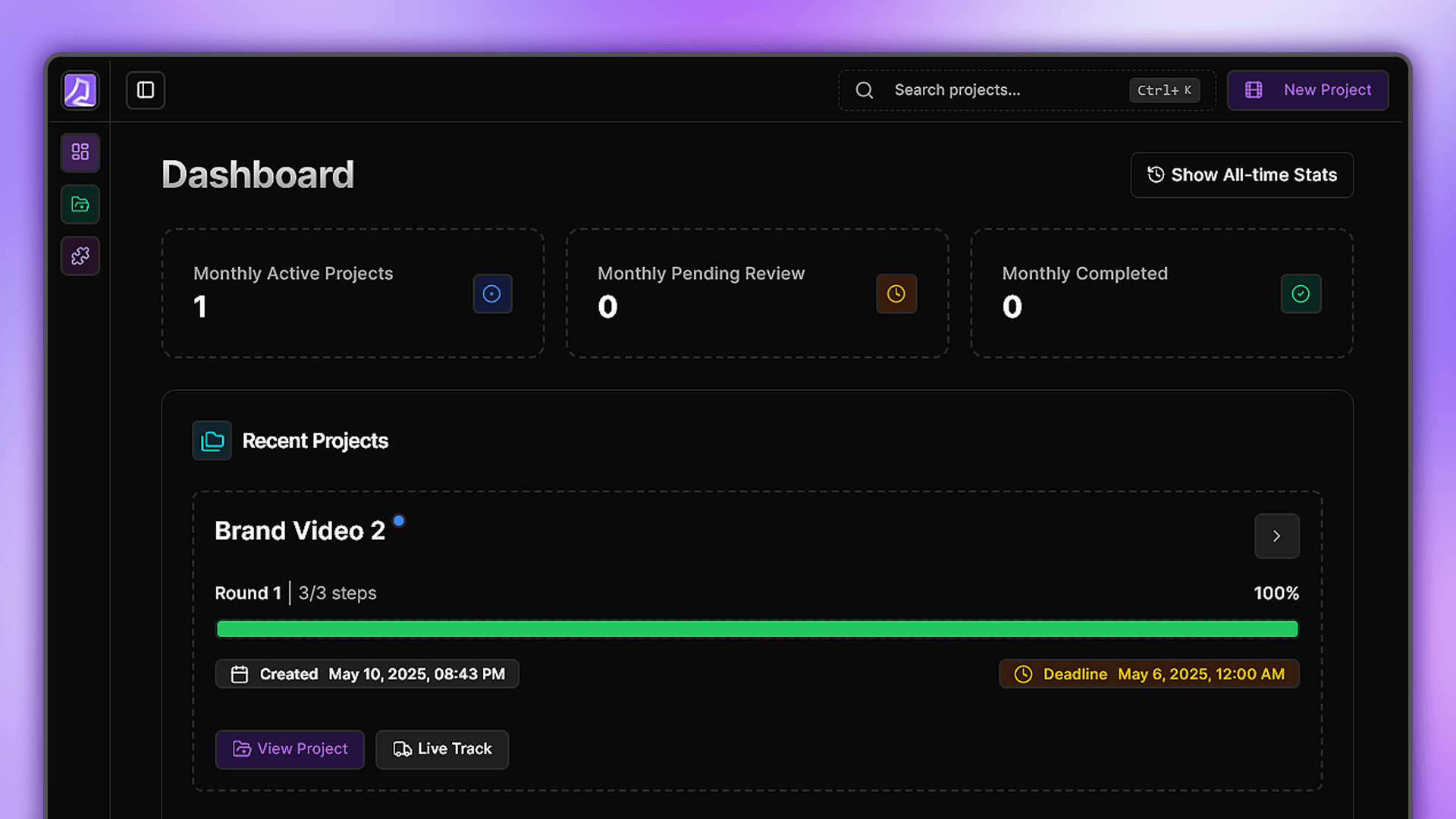Click the Created date May 10, 2025
Screen dimensions: 1456x819
[x=417, y=674]
